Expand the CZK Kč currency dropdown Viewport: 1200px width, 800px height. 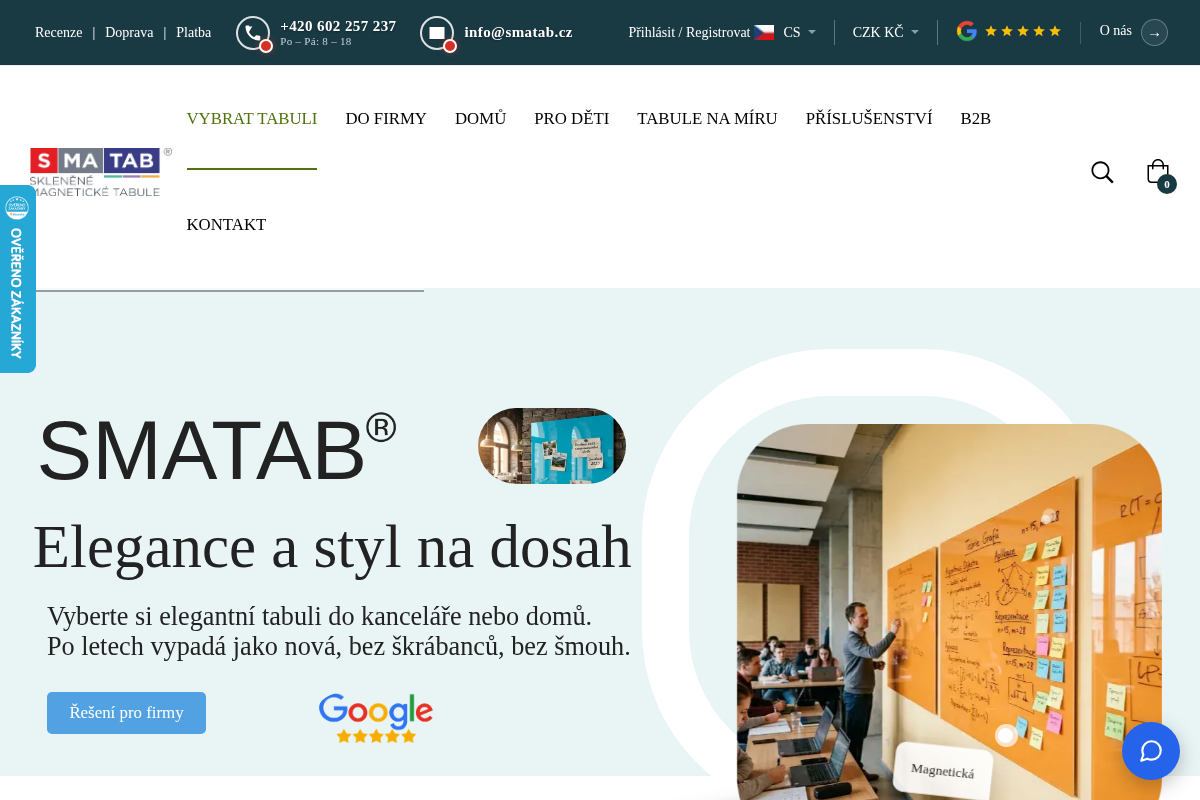click(886, 32)
